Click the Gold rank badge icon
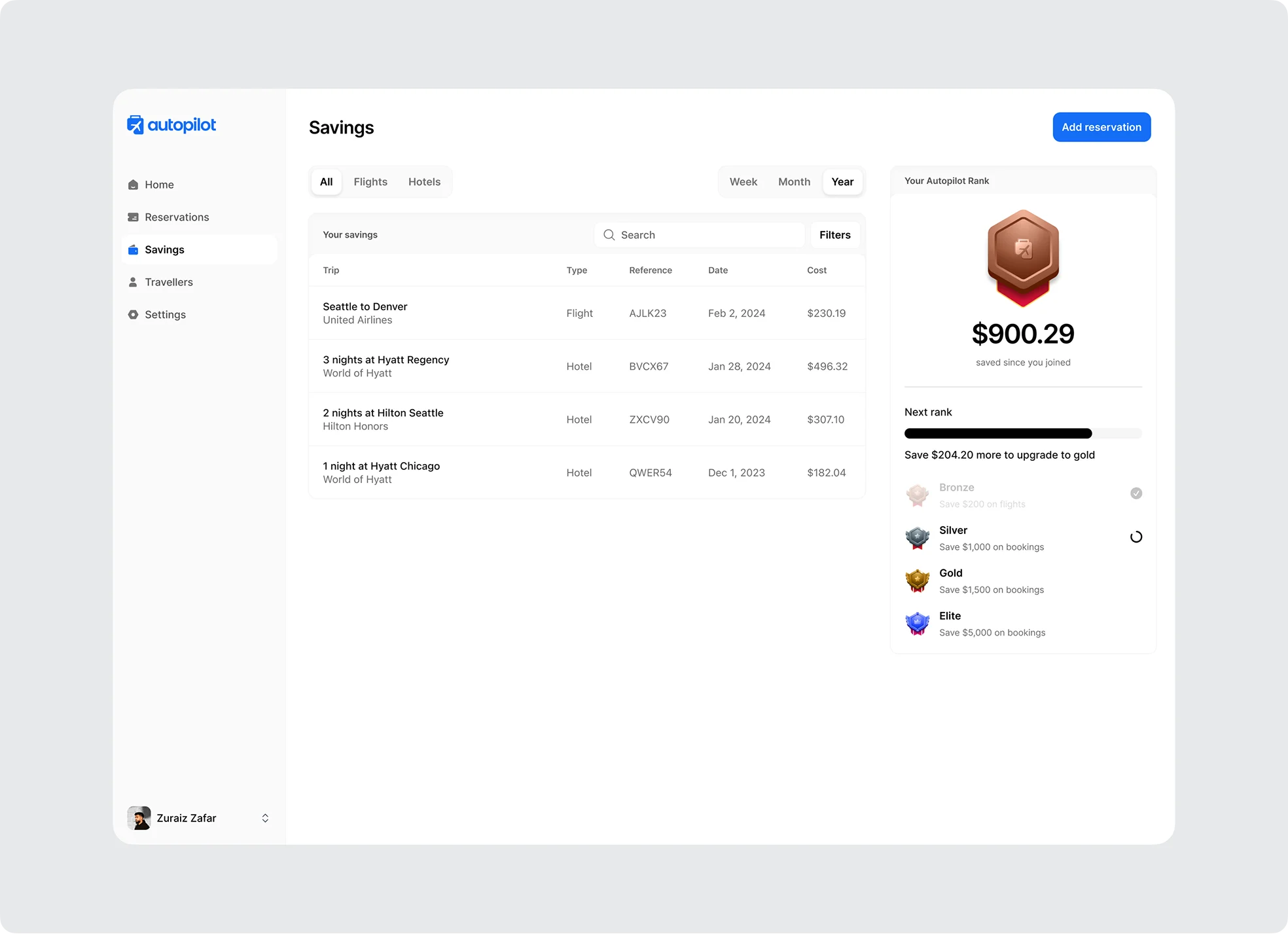Screen dimensions: 1288x934 coord(917,581)
